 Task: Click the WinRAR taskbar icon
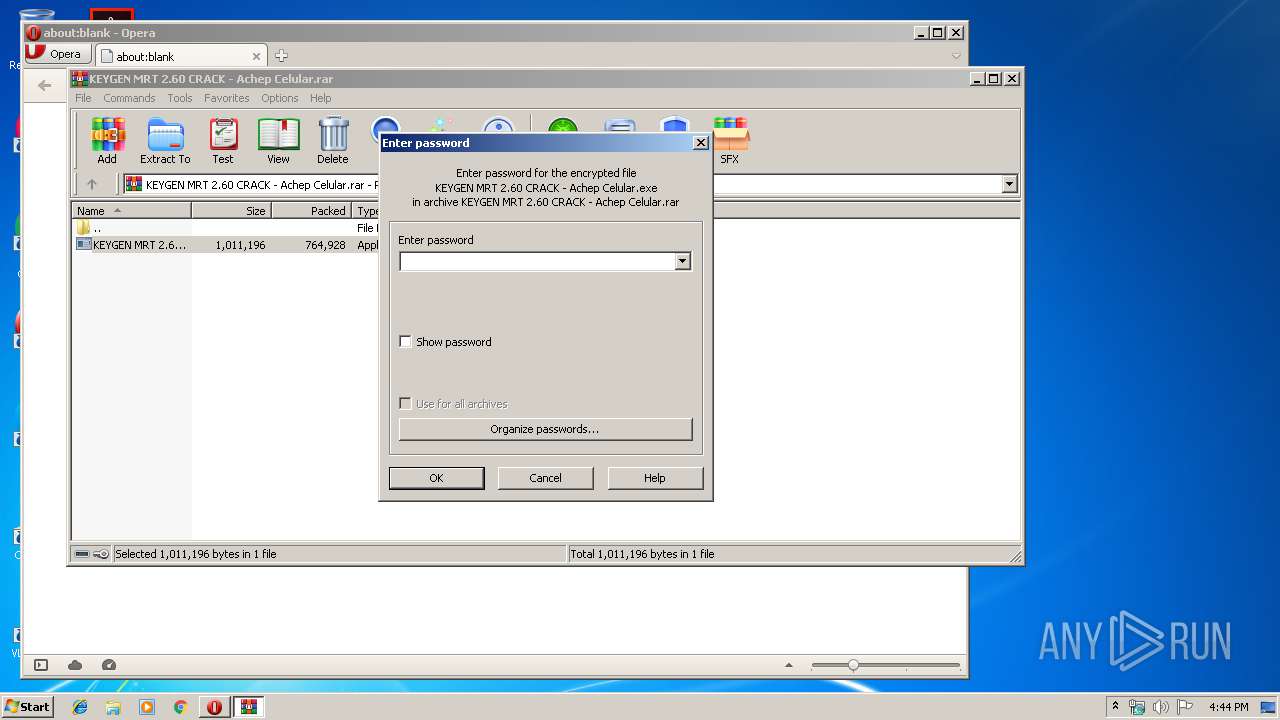pyautogui.click(x=248, y=707)
